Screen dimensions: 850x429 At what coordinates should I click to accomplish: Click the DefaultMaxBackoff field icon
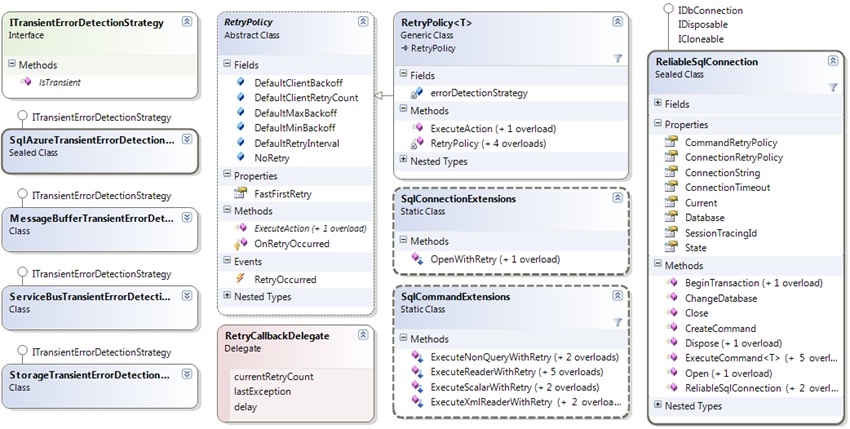[241, 112]
